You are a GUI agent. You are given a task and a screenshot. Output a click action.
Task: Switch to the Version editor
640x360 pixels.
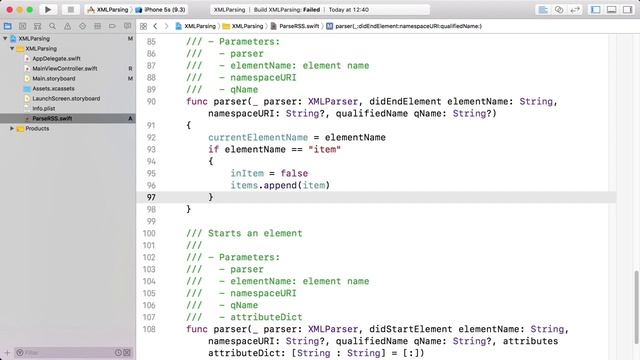pos(575,9)
